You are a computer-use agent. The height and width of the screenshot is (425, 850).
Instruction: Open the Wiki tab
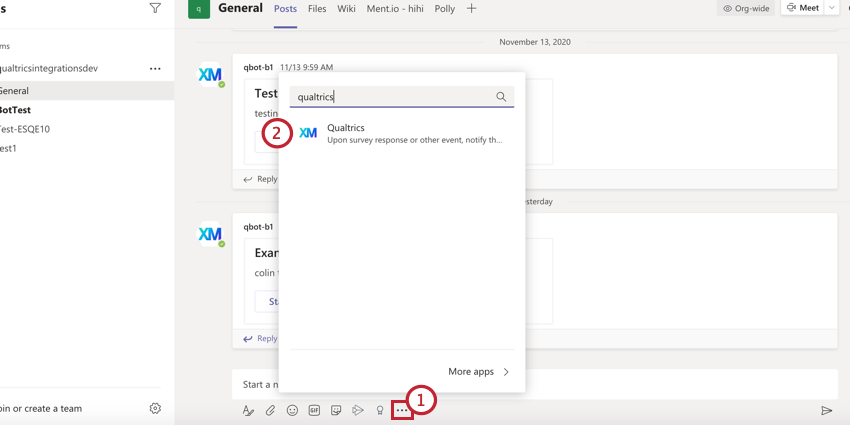click(x=346, y=9)
